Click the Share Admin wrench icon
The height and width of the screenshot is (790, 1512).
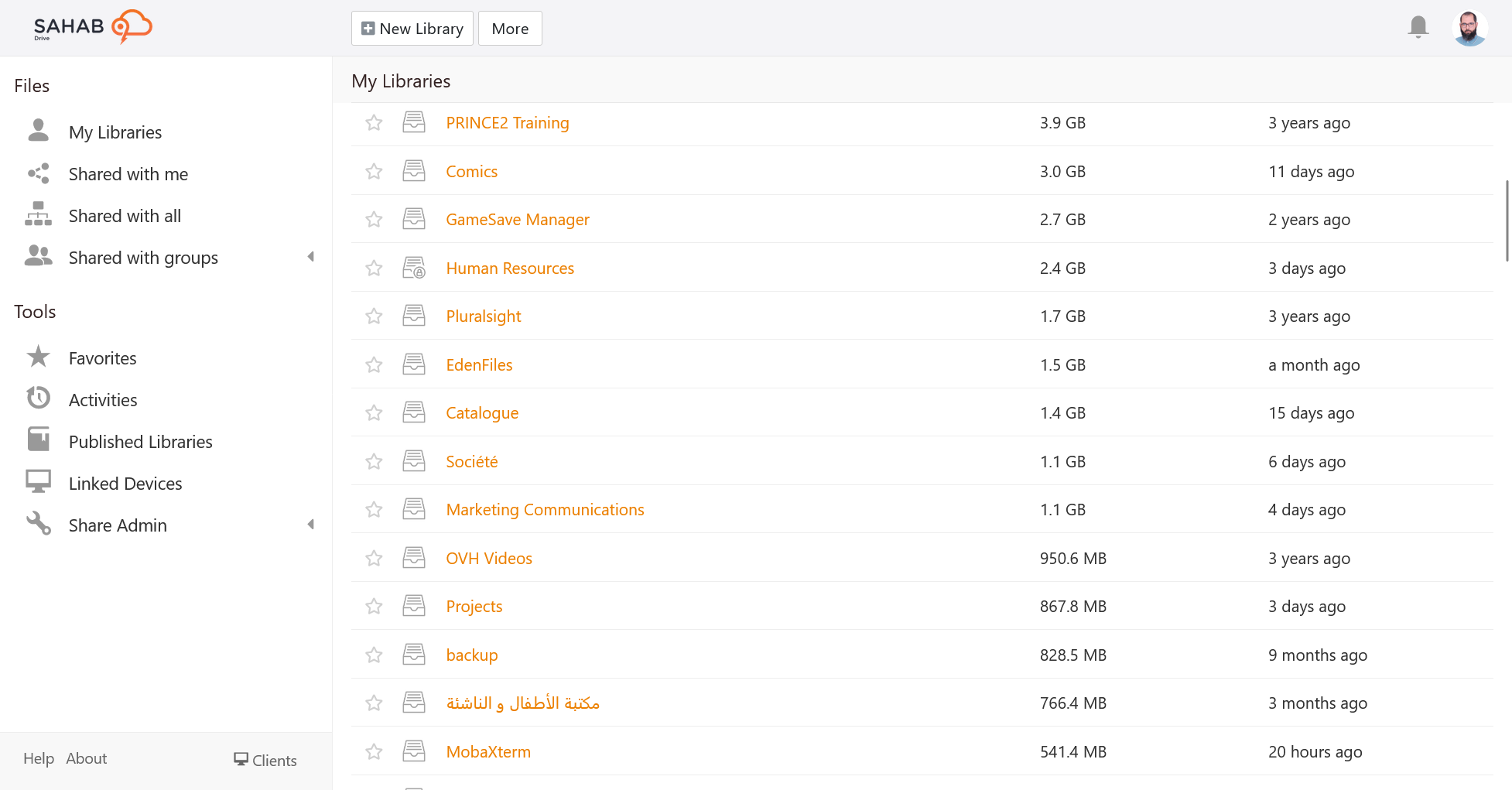pyautogui.click(x=38, y=524)
